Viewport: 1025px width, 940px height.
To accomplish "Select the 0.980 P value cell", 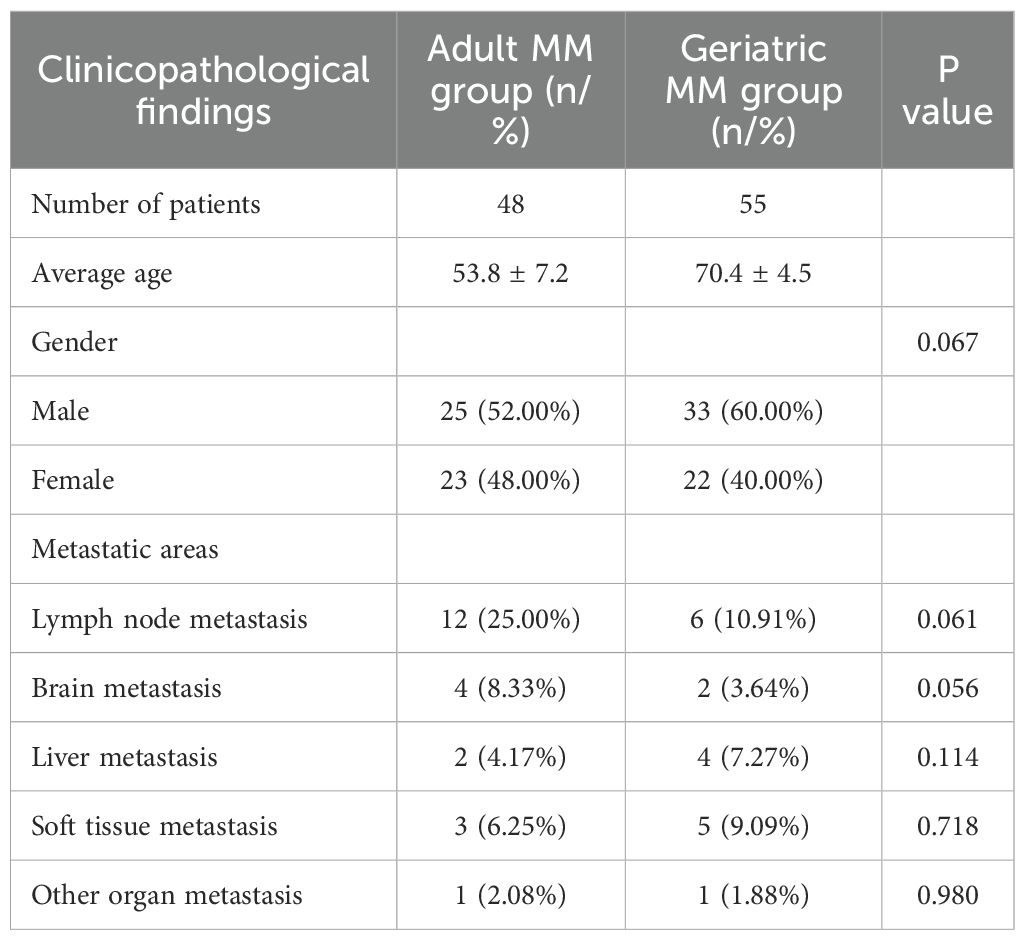I will pyautogui.click(x=946, y=895).
